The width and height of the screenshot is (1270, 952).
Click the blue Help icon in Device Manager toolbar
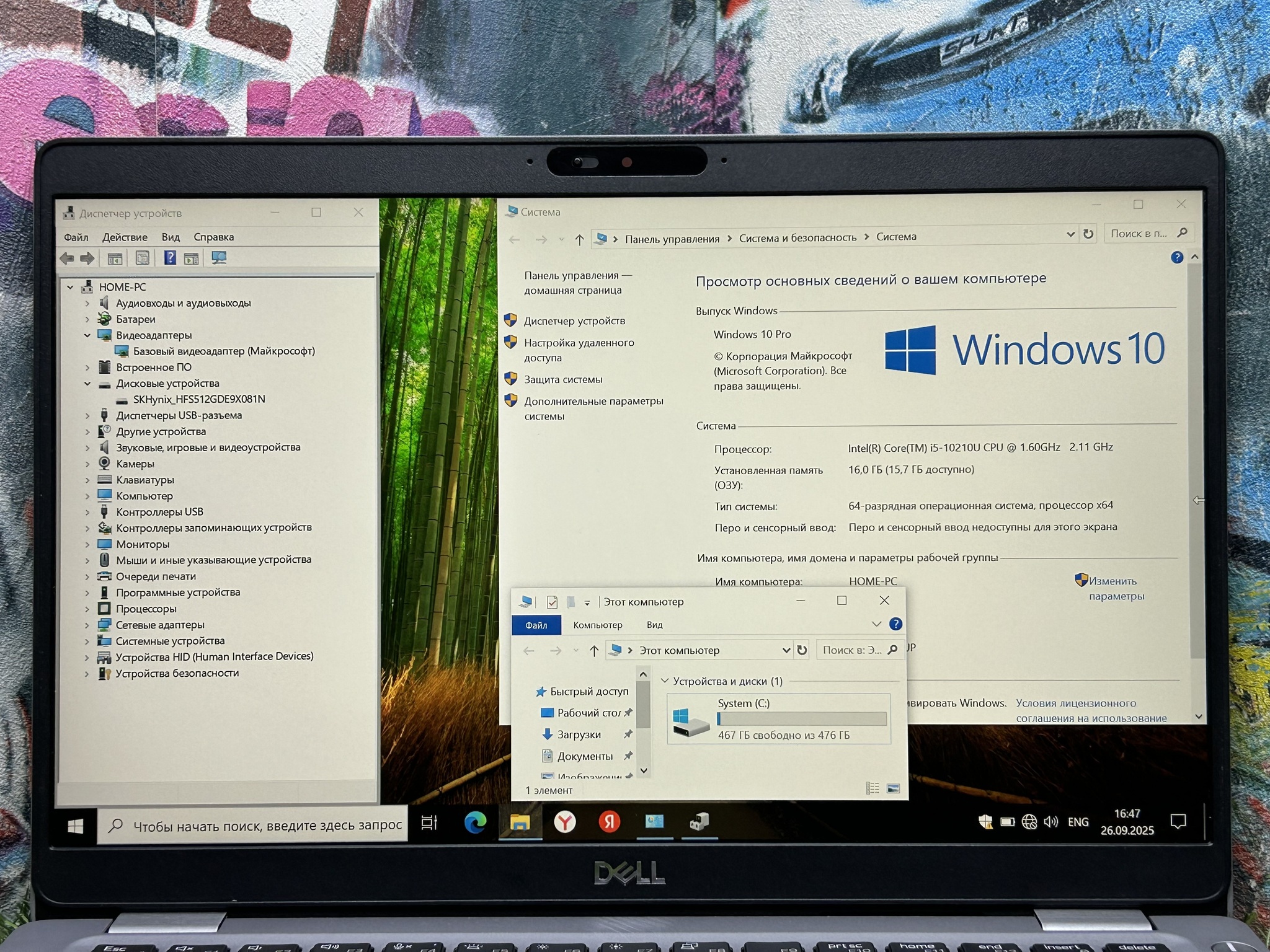(170, 258)
